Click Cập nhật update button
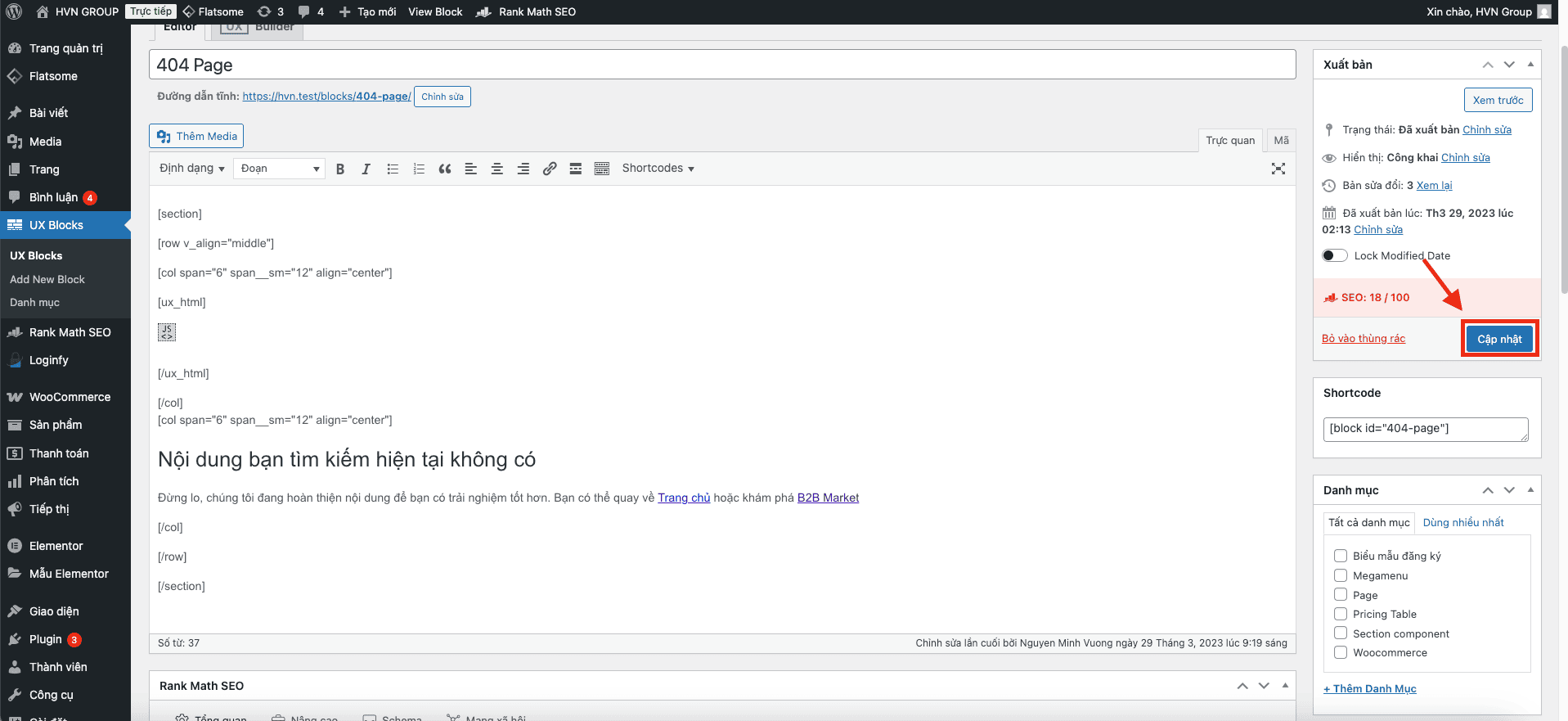This screenshot has width=1568, height=721. coord(1499,339)
